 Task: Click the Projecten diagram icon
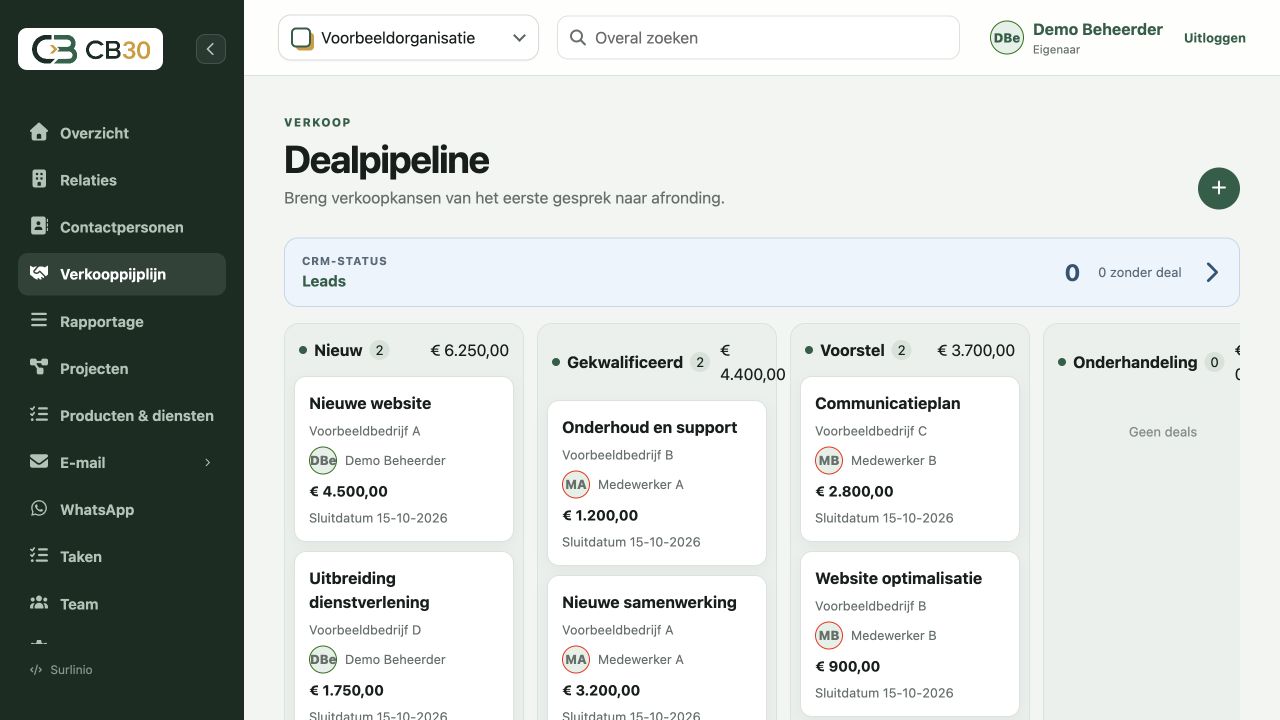coord(39,367)
